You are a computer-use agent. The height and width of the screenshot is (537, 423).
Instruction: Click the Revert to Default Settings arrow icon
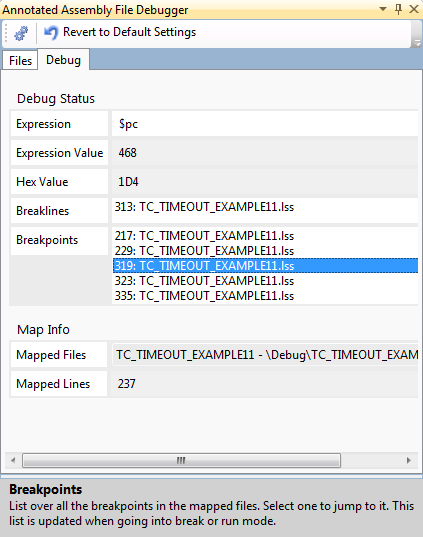(x=51, y=33)
